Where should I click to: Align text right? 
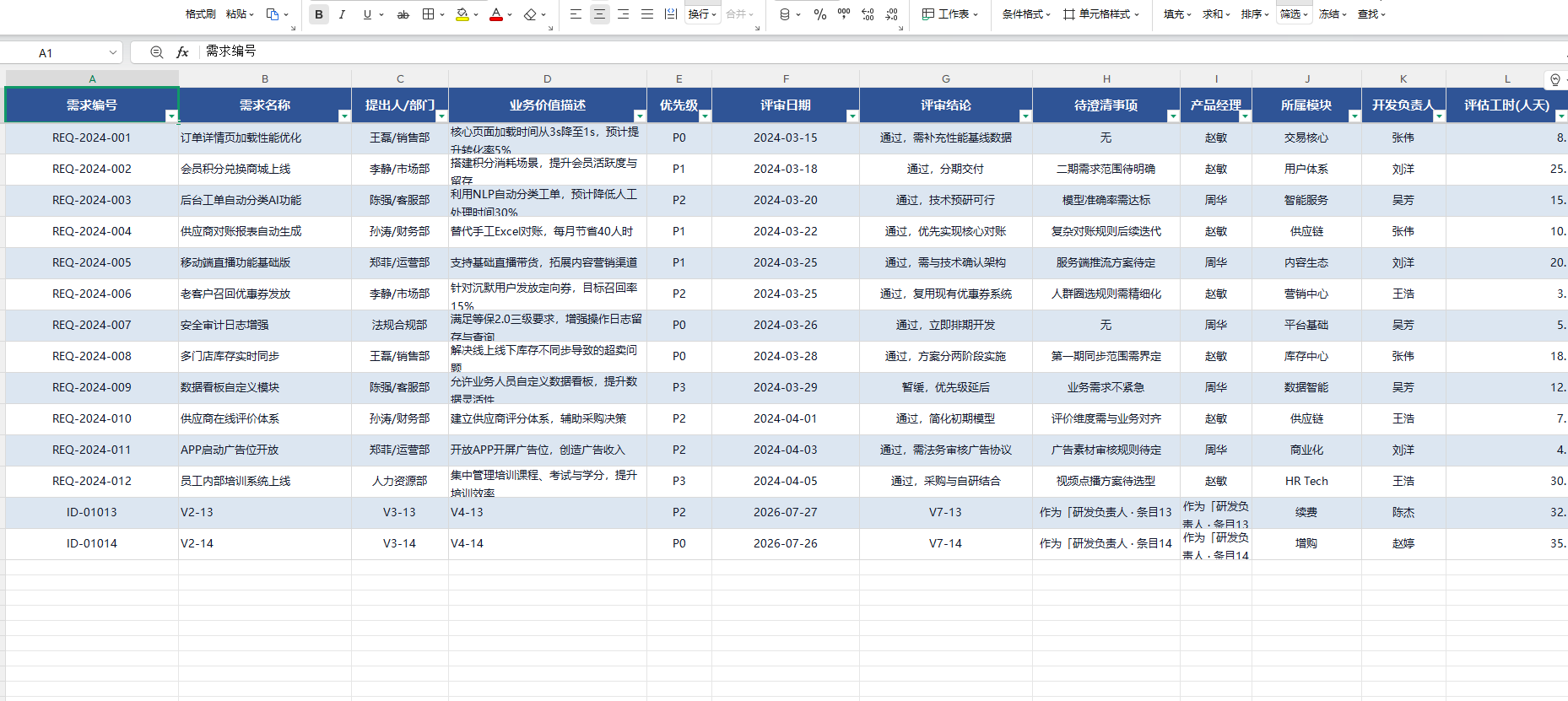623,14
